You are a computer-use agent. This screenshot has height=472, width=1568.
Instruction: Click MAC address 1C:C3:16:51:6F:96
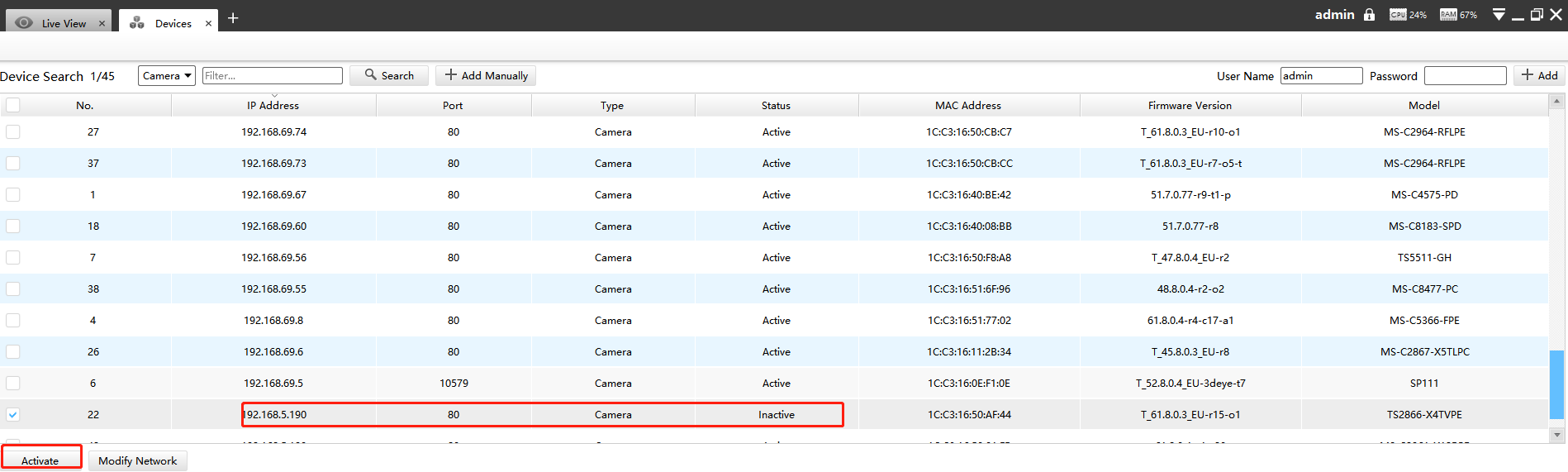point(969,288)
